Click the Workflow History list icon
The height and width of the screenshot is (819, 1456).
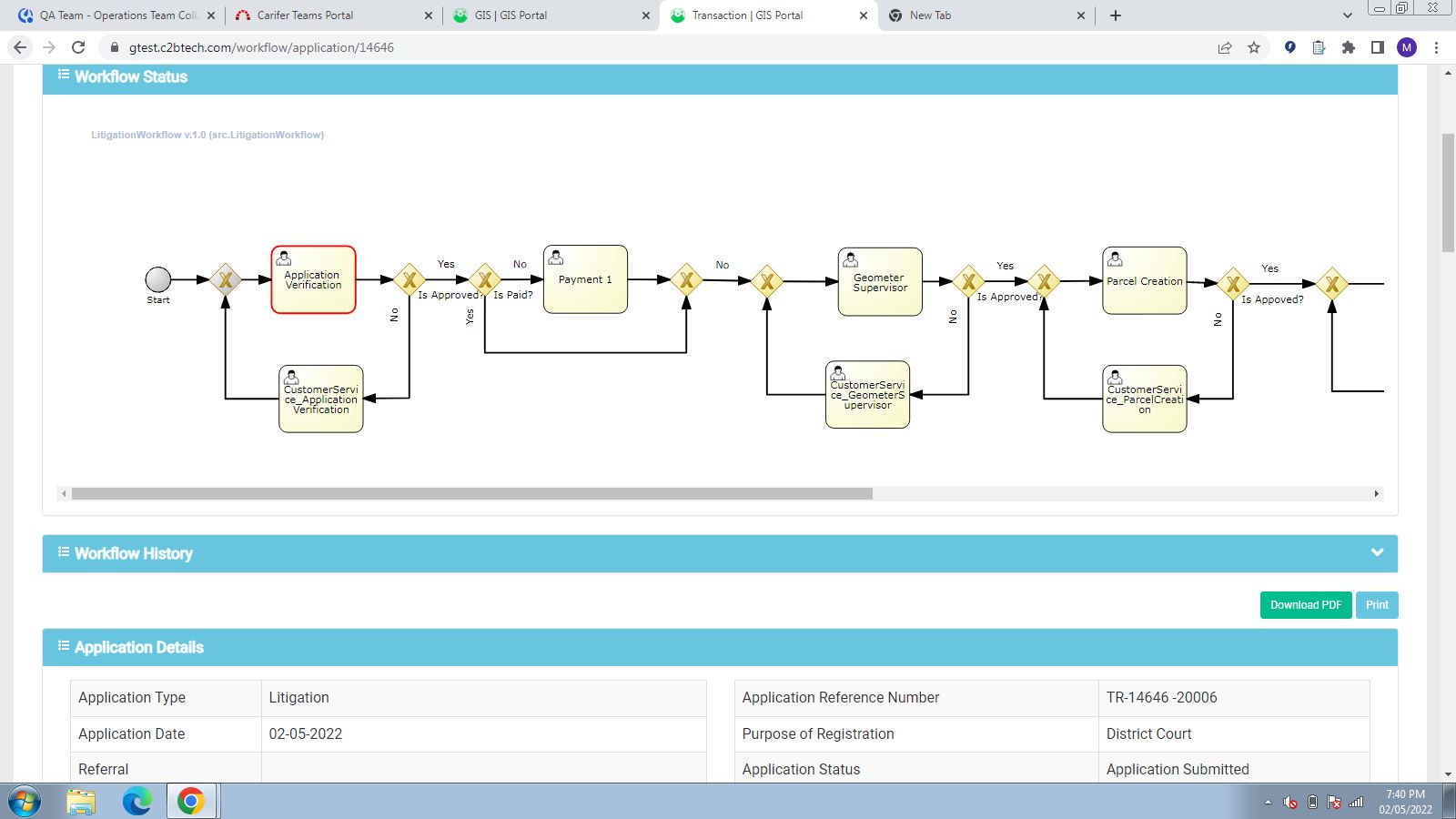point(64,551)
